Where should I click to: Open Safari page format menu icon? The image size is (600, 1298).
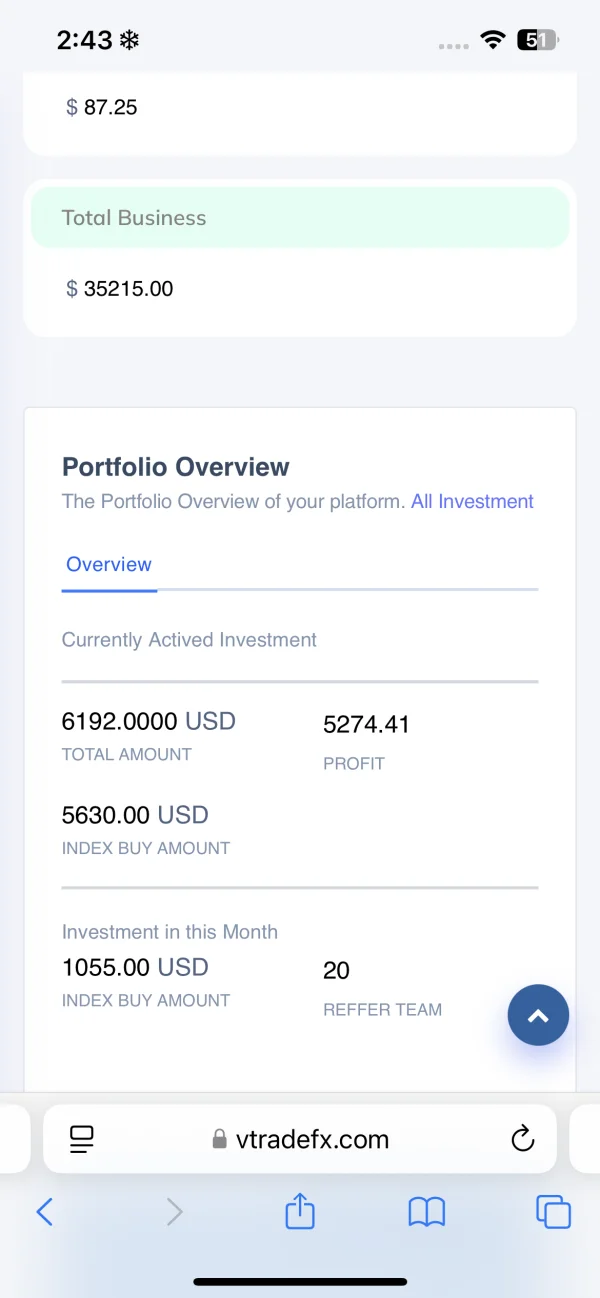coord(81,1139)
